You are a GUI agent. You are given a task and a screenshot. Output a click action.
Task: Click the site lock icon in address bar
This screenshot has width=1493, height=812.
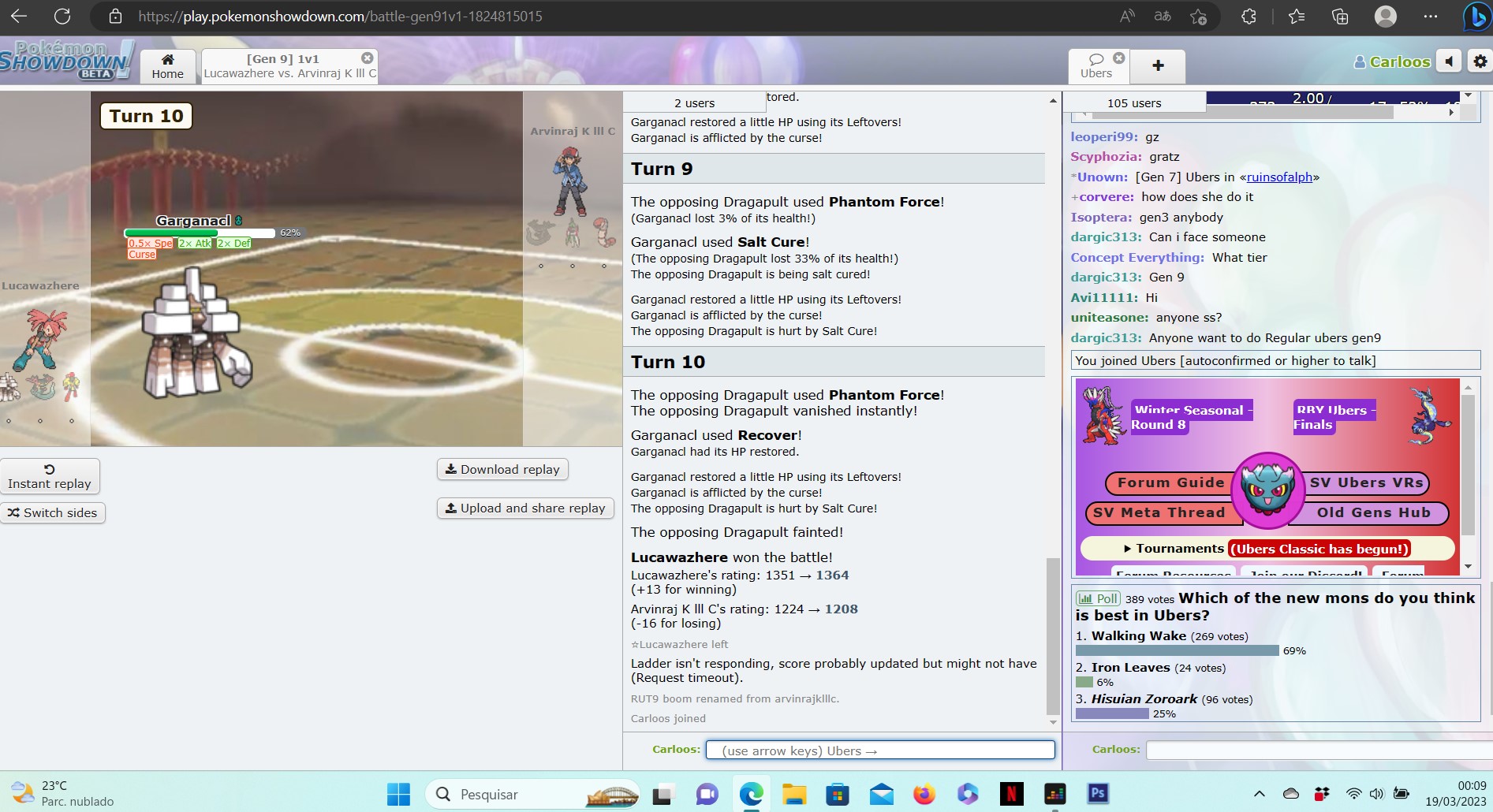pyautogui.click(x=115, y=16)
